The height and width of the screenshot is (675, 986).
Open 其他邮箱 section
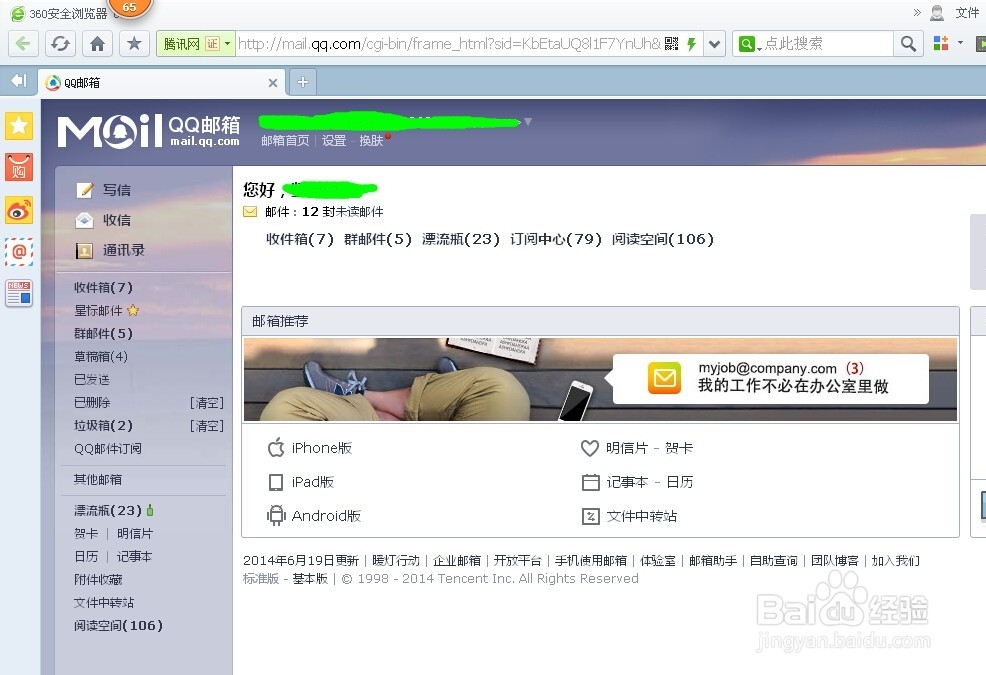pyautogui.click(x=98, y=479)
